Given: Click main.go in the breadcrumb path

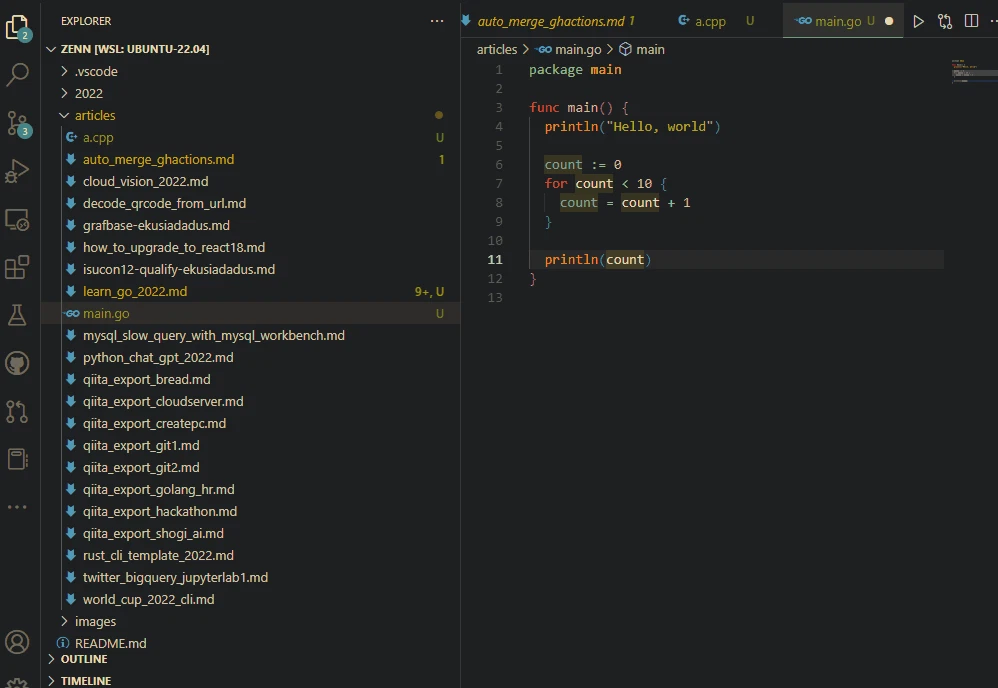Looking at the screenshot, I should tap(578, 49).
